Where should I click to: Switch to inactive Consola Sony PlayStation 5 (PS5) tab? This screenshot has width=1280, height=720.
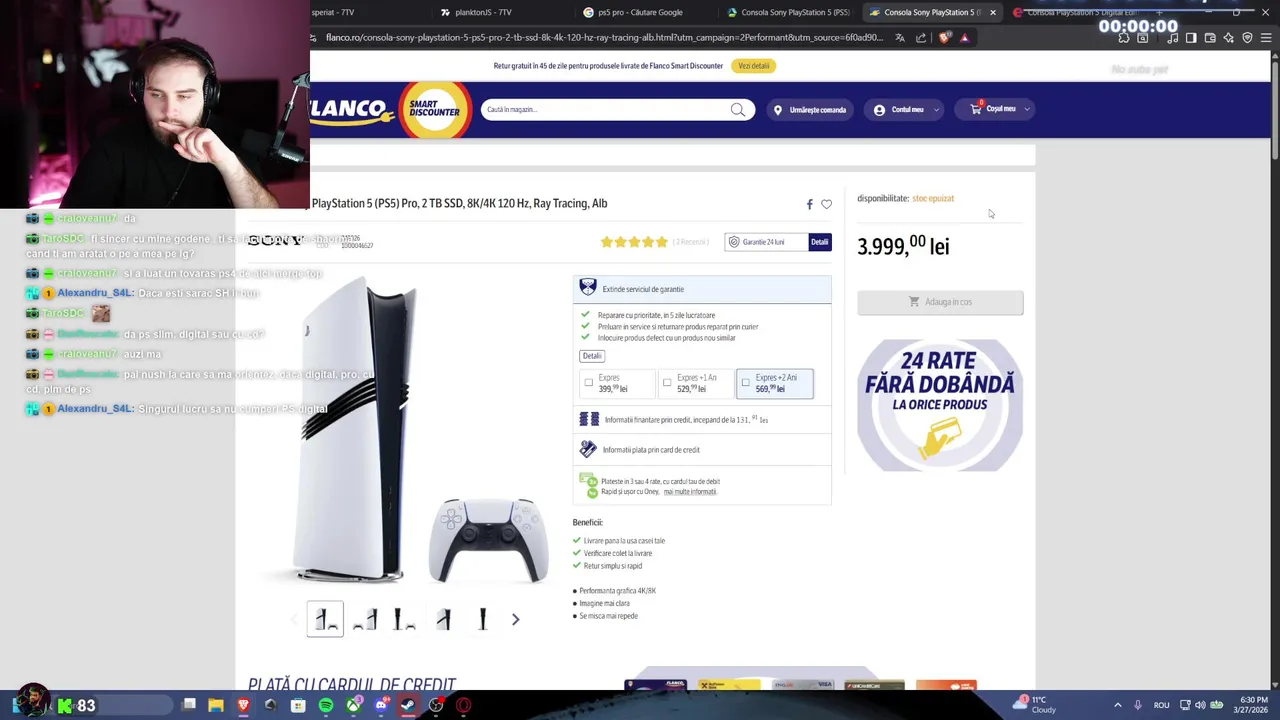tap(790, 12)
